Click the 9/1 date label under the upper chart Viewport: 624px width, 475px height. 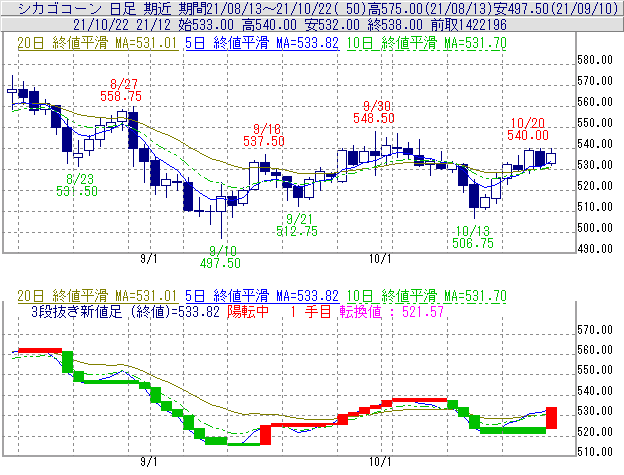148,259
